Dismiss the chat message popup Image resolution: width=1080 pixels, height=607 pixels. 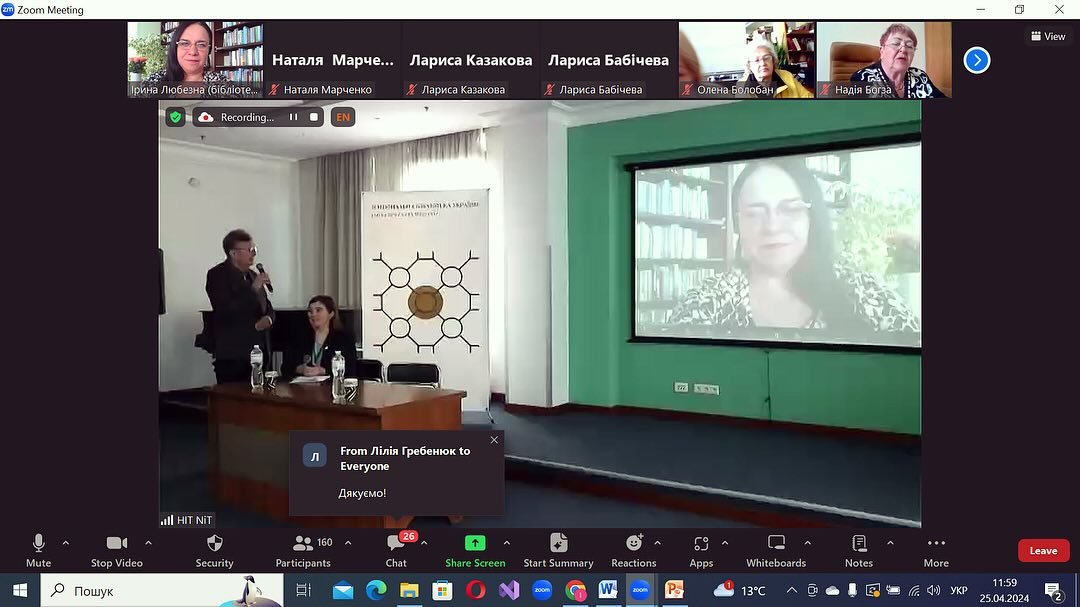coord(494,440)
